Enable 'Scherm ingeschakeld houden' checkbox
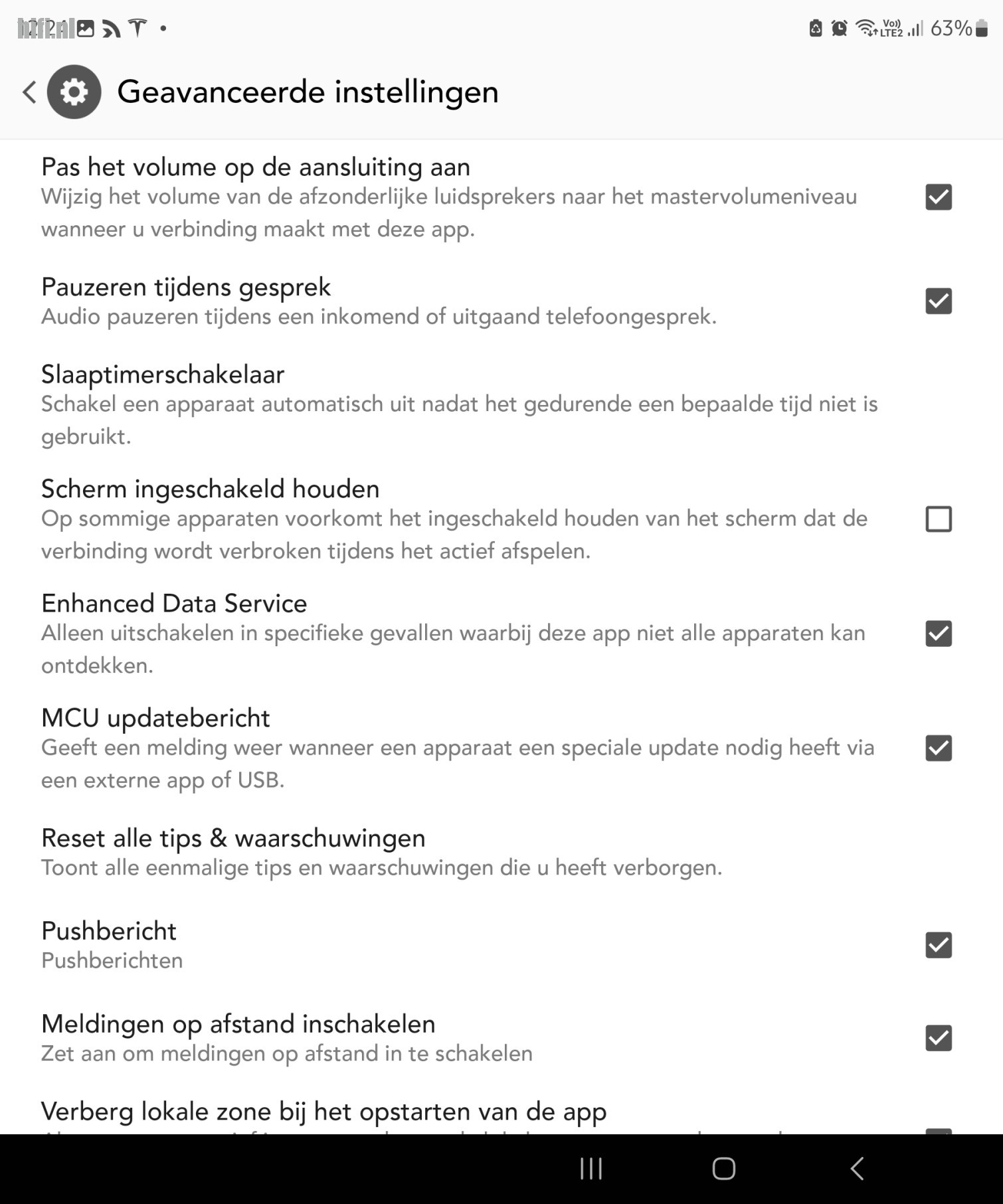Image resolution: width=1003 pixels, height=1204 pixels. tap(938, 519)
